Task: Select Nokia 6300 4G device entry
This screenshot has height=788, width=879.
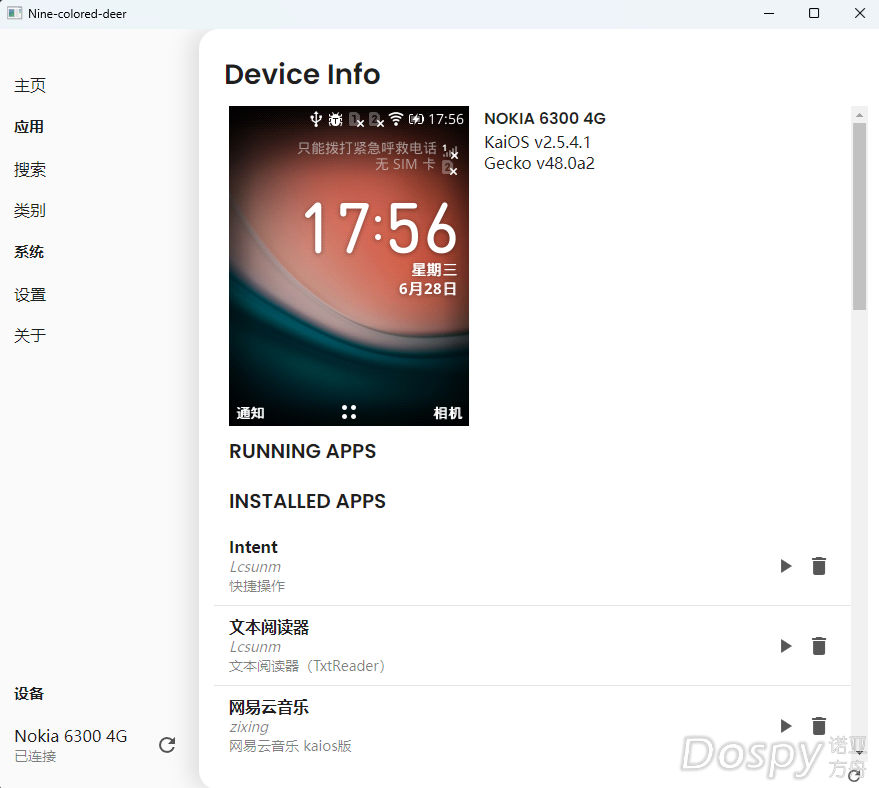Action: point(71,745)
